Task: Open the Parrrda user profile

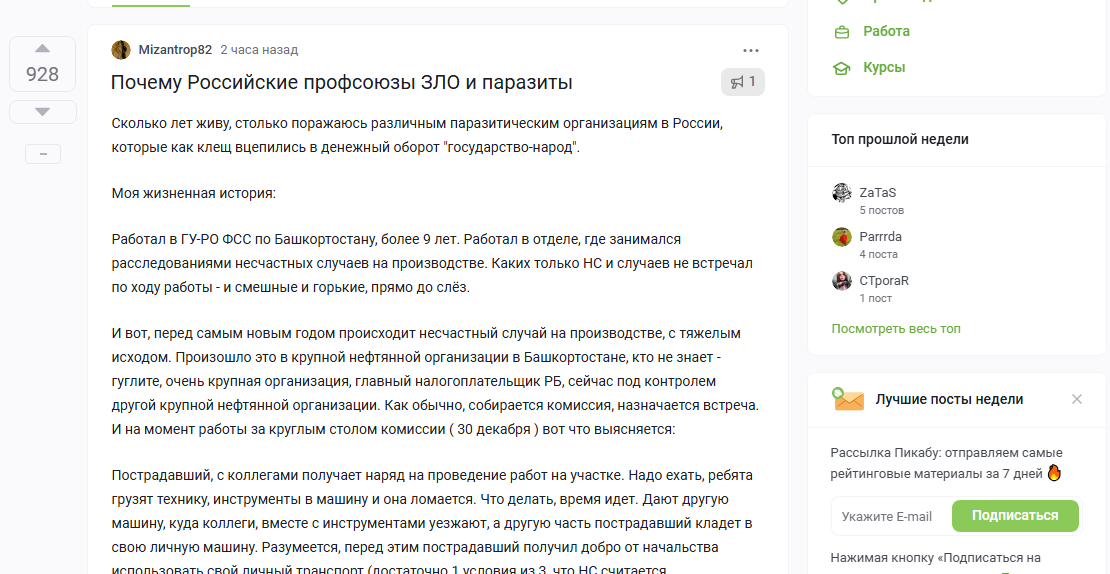Action: (881, 236)
